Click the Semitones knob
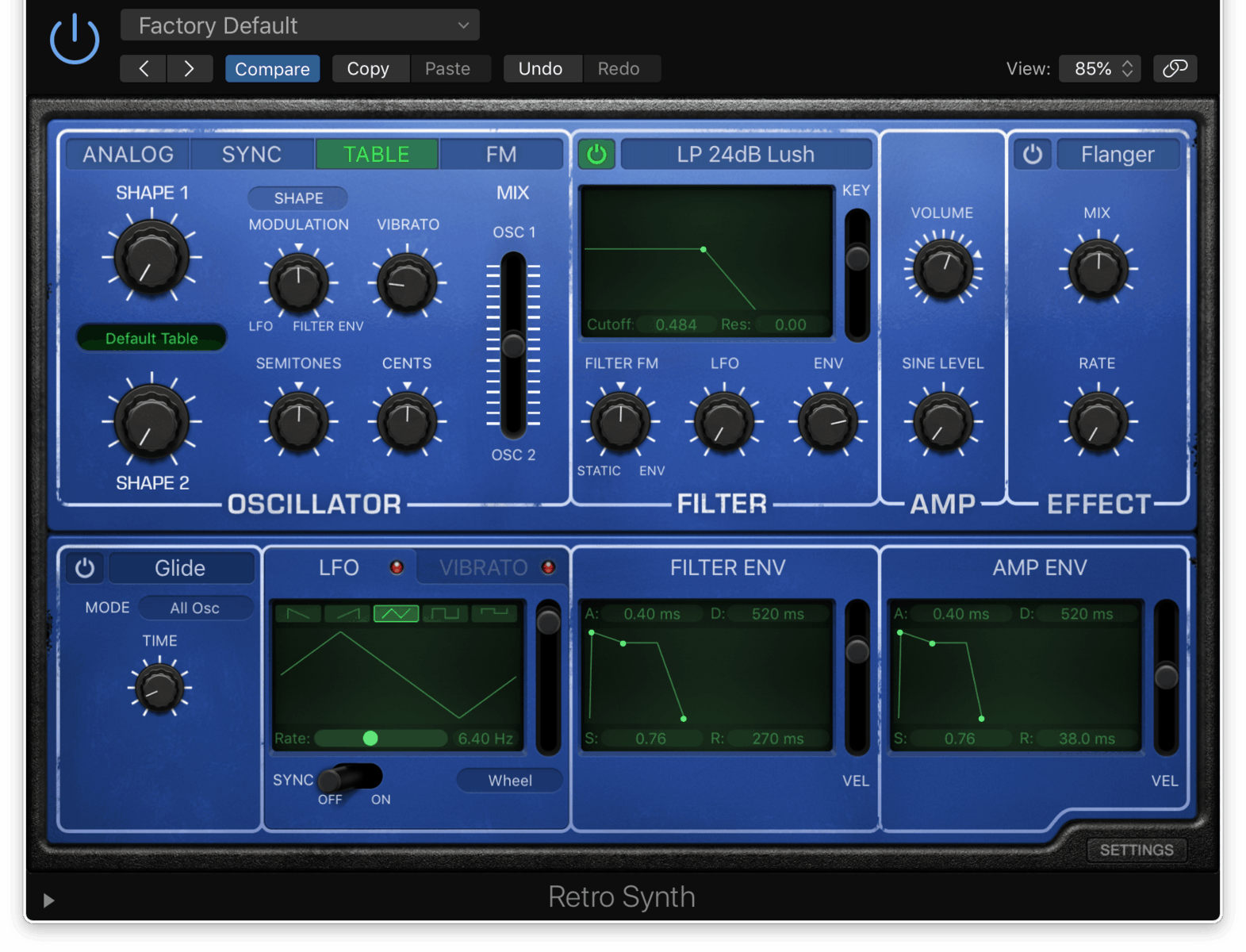 tap(298, 421)
